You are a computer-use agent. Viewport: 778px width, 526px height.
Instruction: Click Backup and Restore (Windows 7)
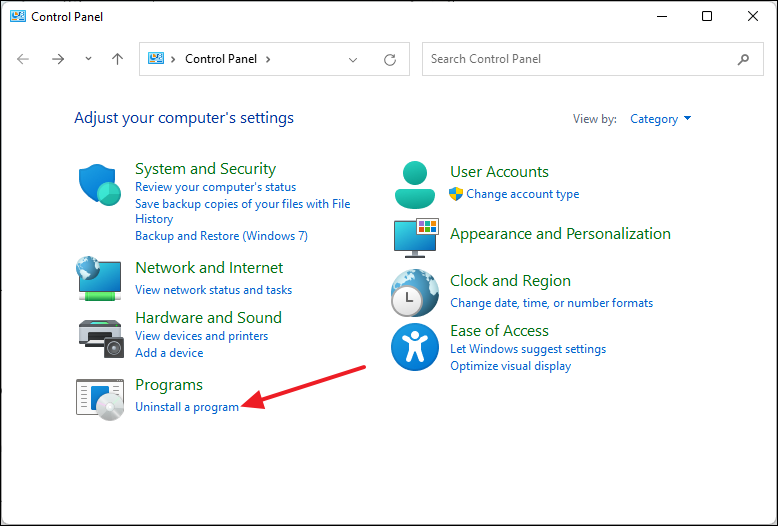(221, 236)
